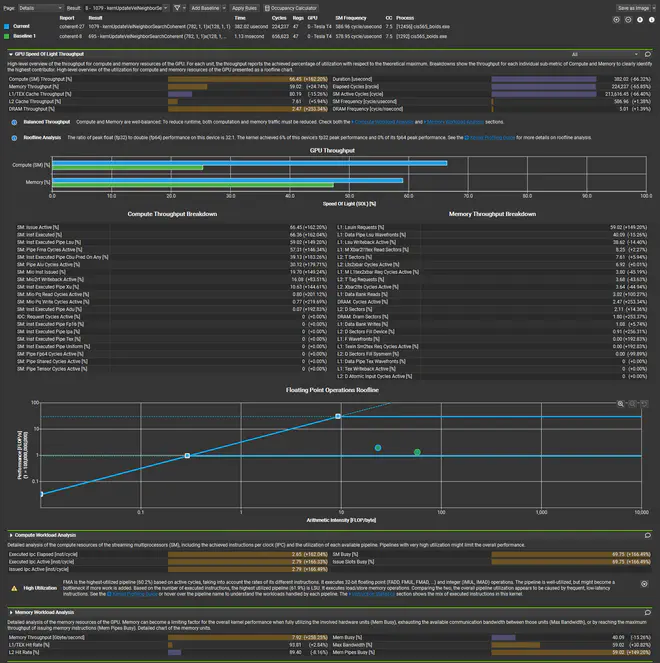Click the green baseline point on the roofline chart

click(417, 452)
